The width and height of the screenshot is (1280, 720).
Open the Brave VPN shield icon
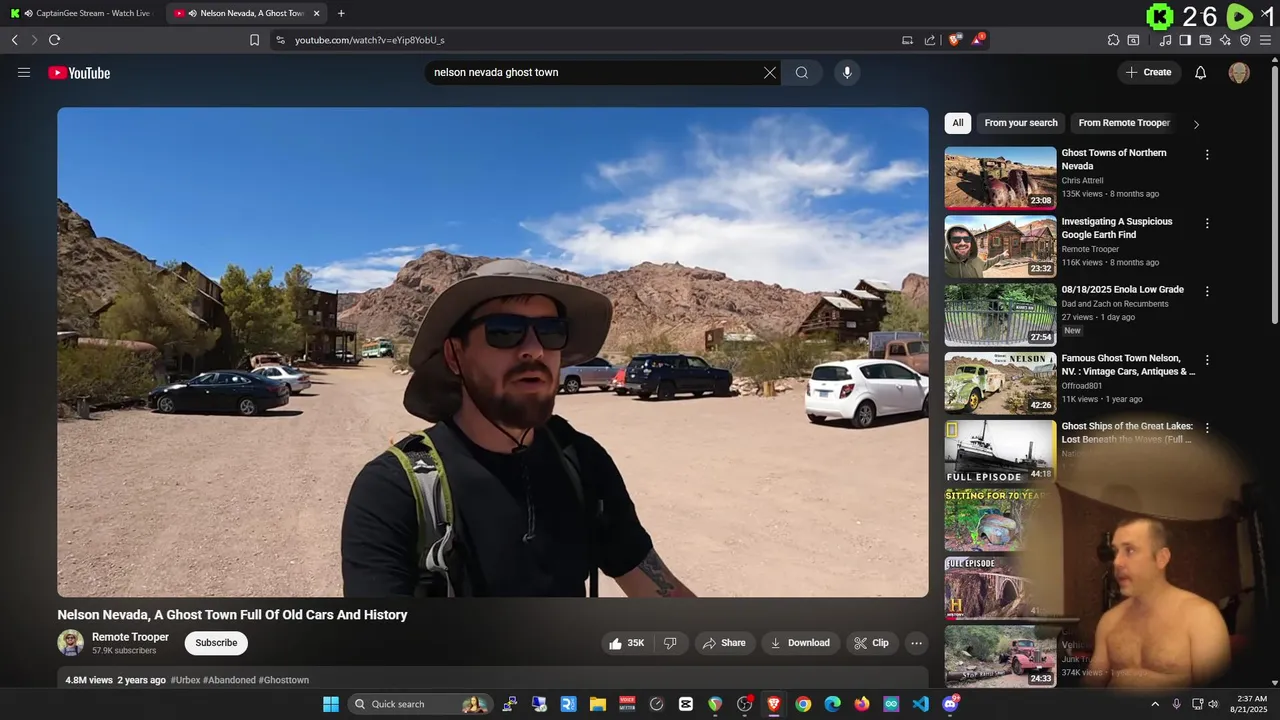coord(1245,40)
